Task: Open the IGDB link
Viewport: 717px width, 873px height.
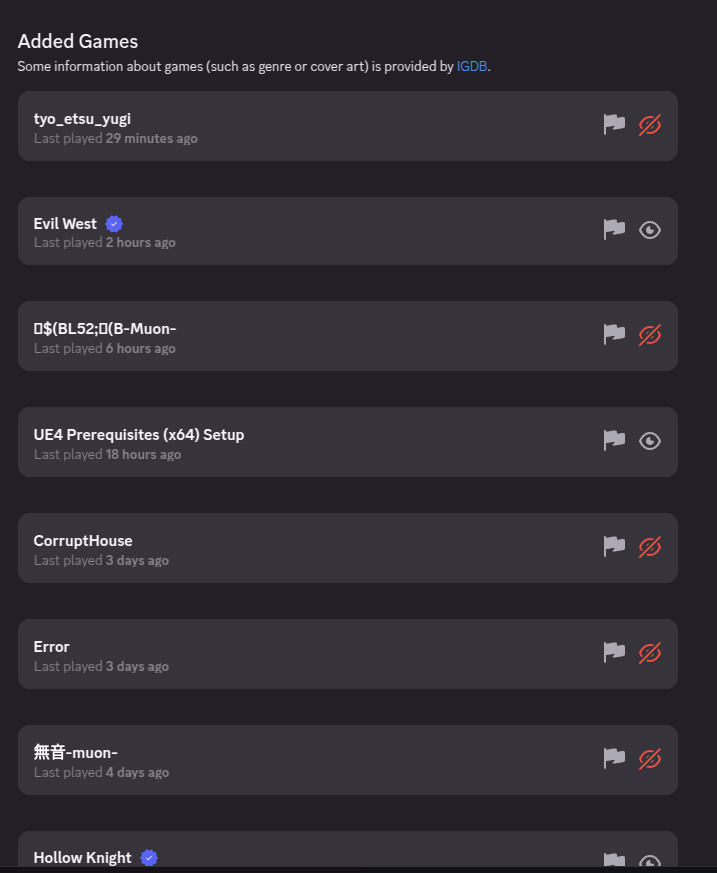Action: pos(472,66)
